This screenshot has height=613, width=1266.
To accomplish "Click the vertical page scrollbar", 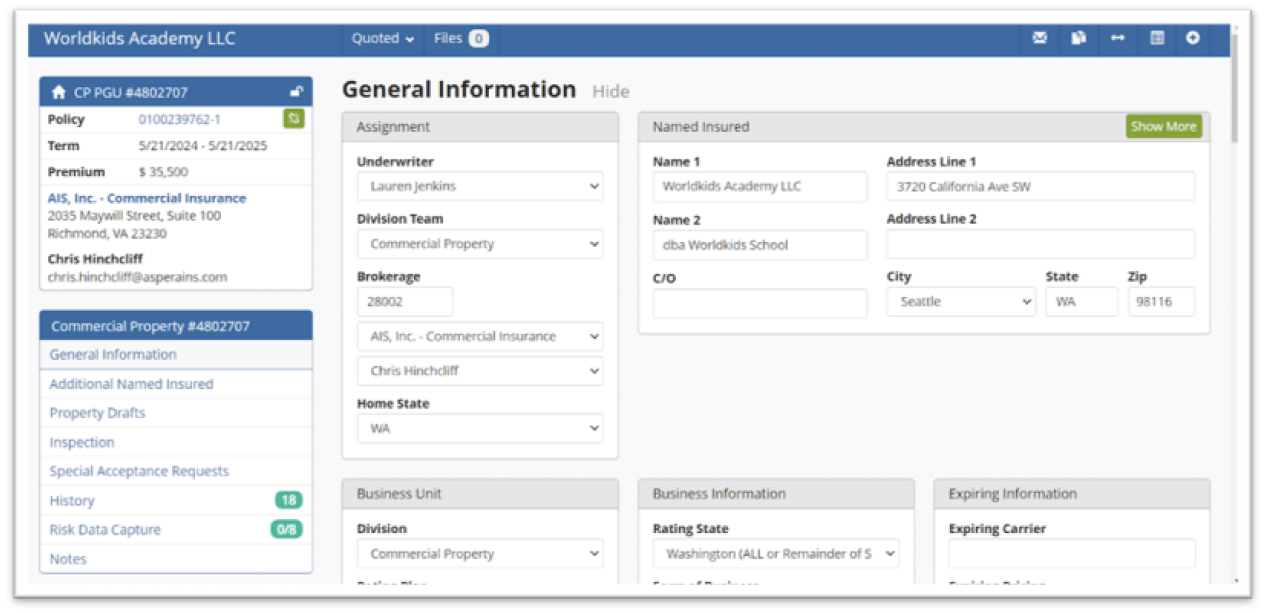I will point(1237,90).
